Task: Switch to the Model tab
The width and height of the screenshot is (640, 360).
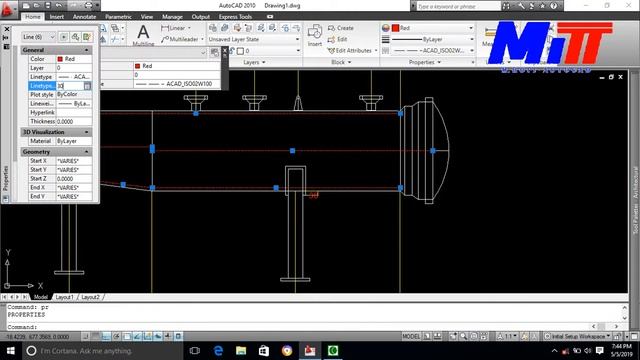Action: [x=40, y=297]
